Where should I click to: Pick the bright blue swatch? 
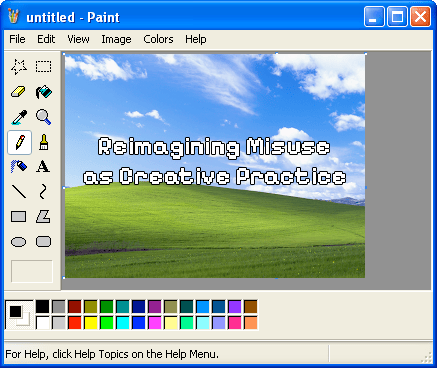tap(139, 323)
